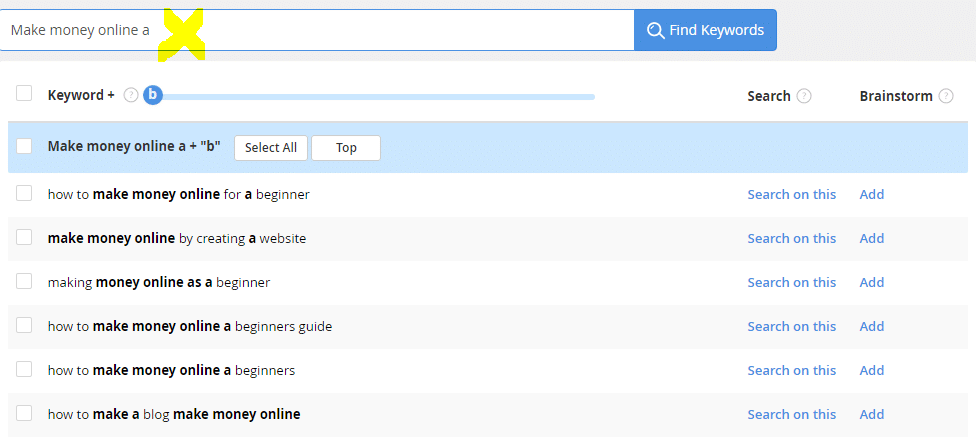Viewport: 976px width, 440px height.
Task: Search on this for 'a beginners guide' row
Action: tap(792, 326)
